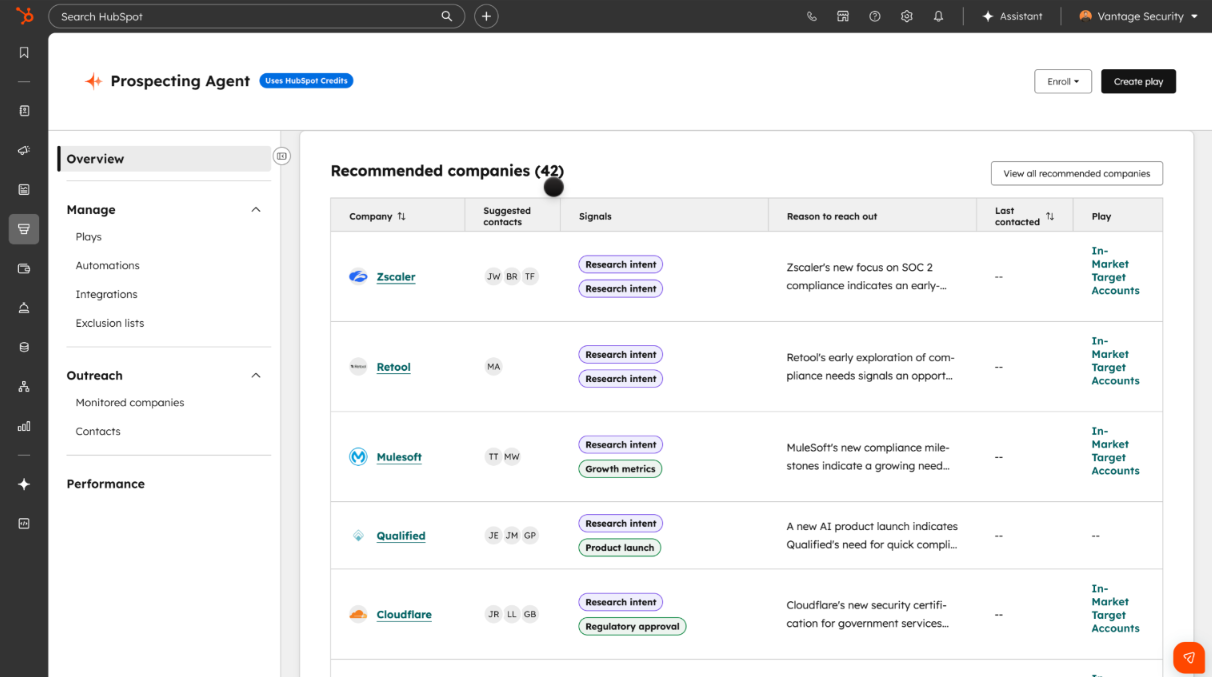Click the Mulesoft company logo
This screenshot has width=1212, height=677.
click(x=358, y=457)
